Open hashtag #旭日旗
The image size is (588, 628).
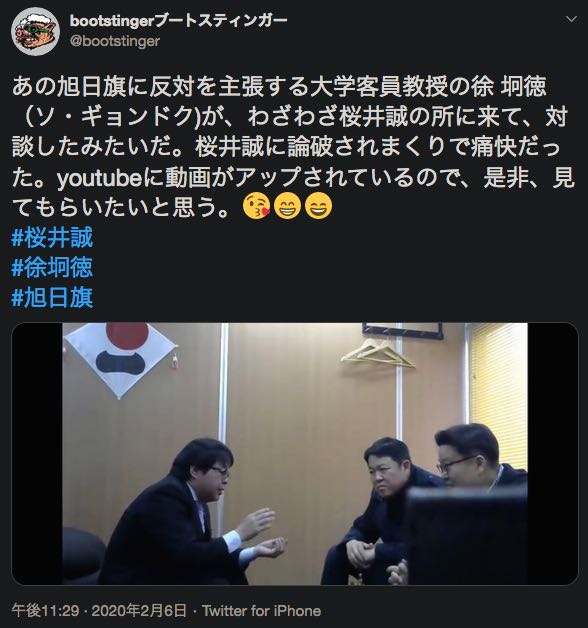52,298
